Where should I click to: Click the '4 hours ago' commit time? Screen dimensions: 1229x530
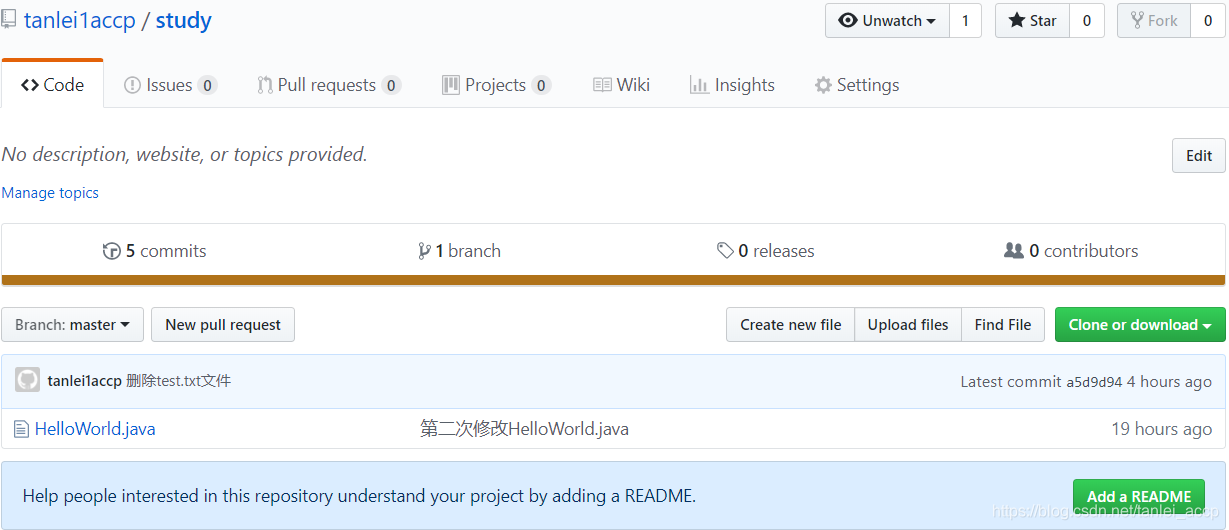[x=1169, y=381]
